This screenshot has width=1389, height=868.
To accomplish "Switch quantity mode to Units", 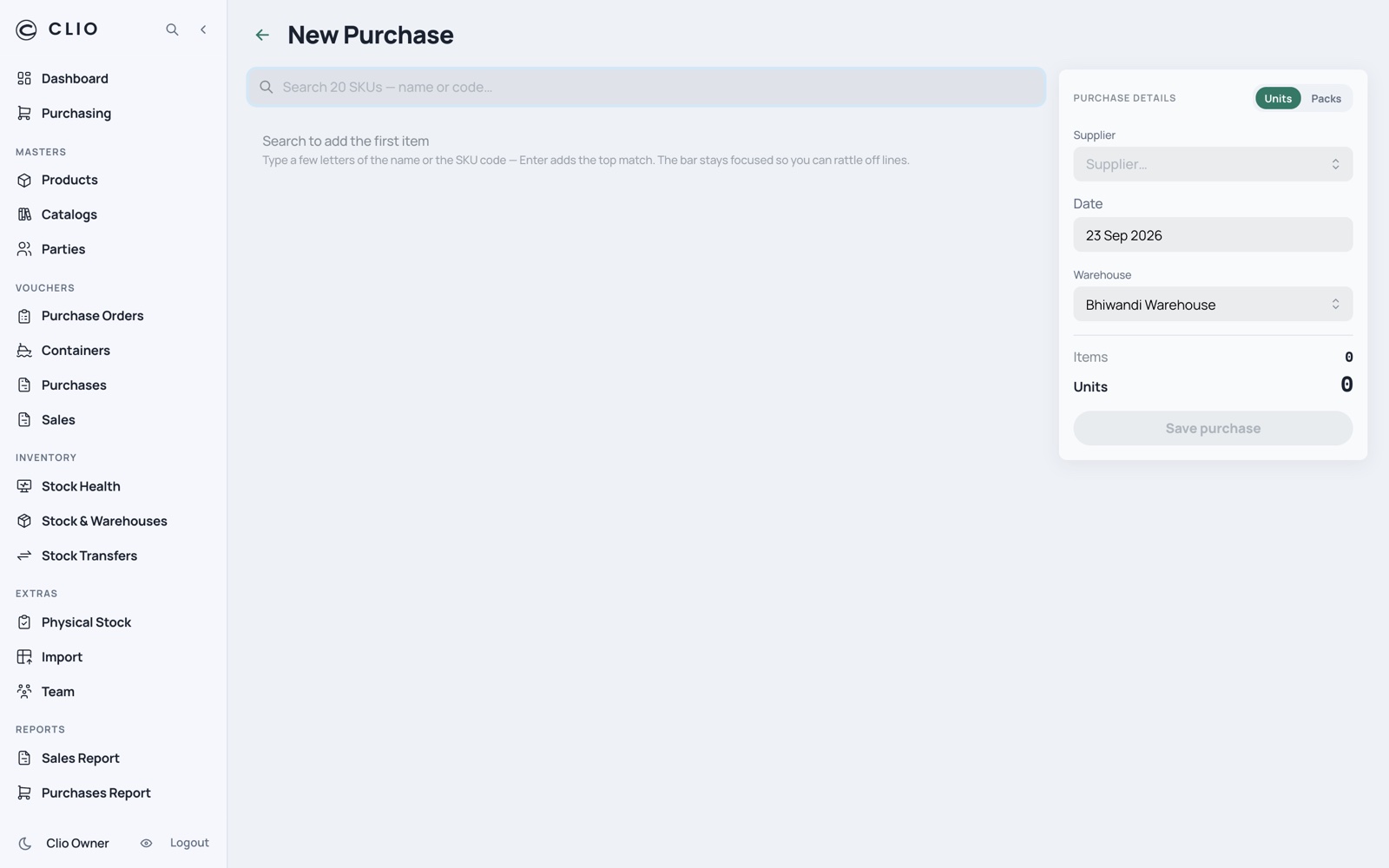I will click(x=1278, y=98).
